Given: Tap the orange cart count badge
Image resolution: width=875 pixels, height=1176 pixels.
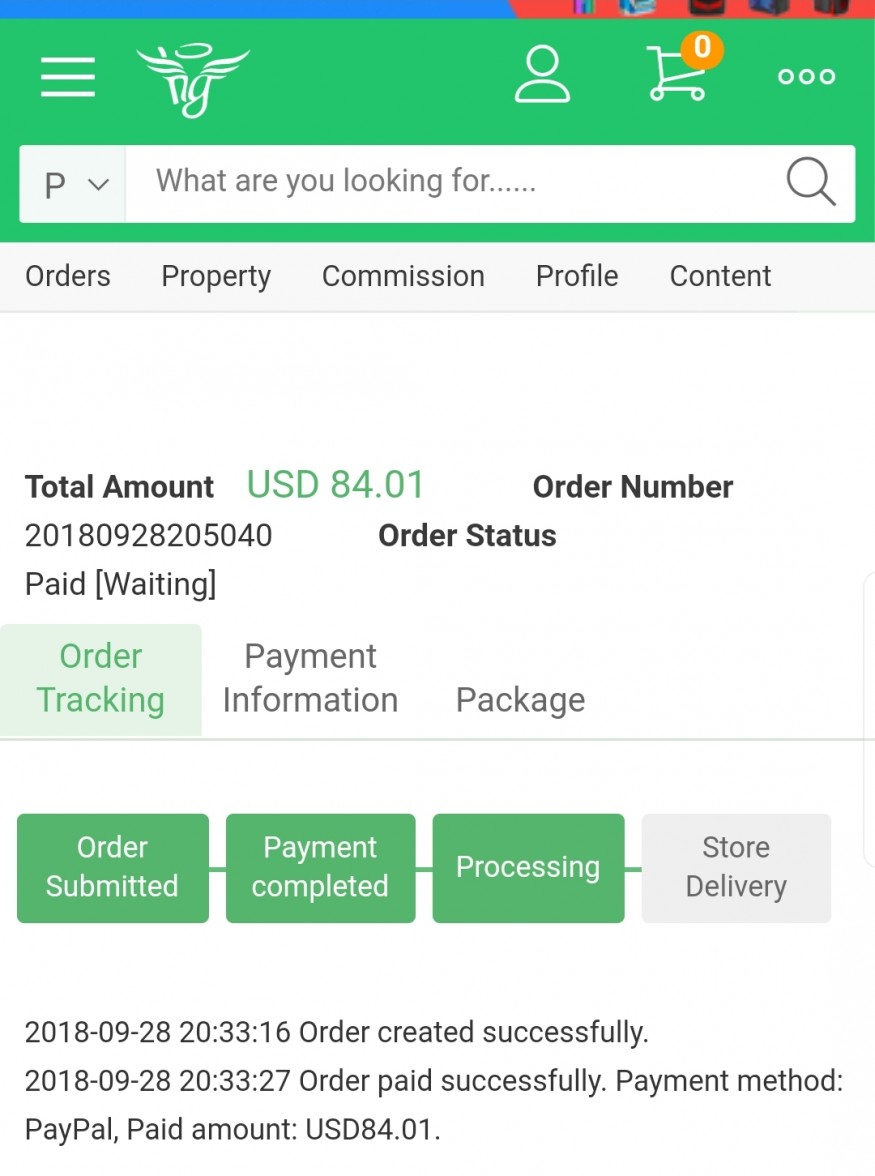Looking at the screenshot, I should click(702, 48).
